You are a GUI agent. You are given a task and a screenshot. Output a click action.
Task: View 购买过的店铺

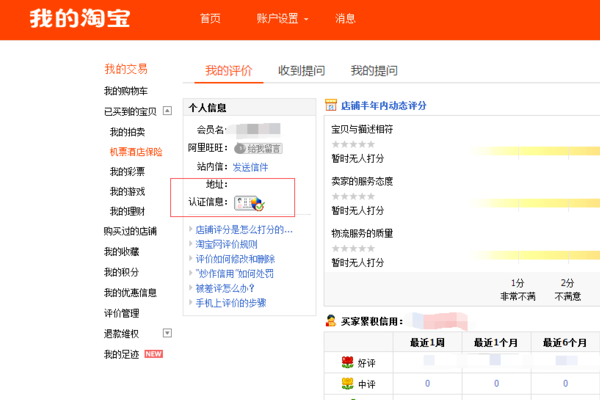[x=130, y=231]
